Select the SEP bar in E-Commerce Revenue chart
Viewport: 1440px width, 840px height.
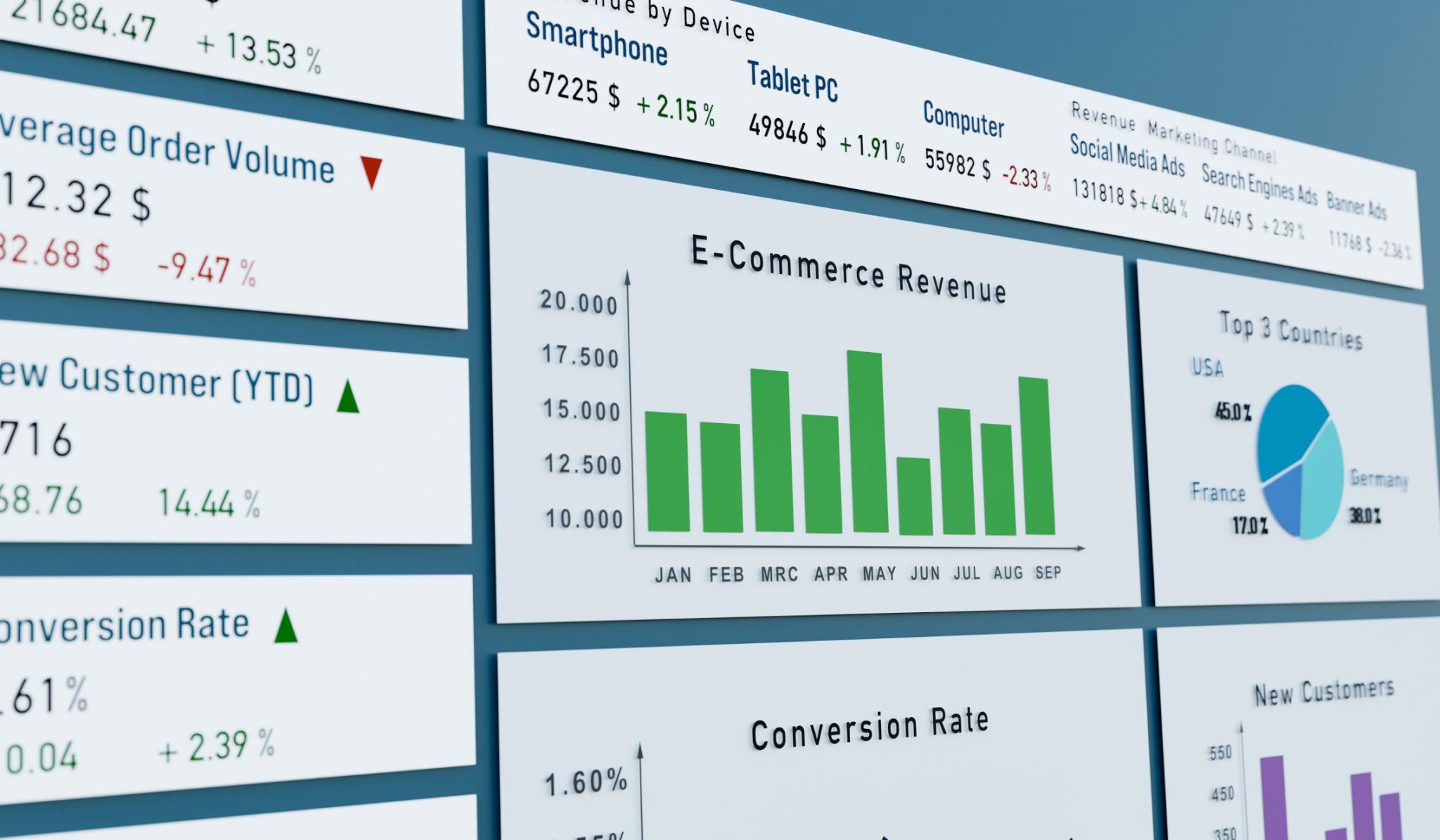[x=1037, y=455]
